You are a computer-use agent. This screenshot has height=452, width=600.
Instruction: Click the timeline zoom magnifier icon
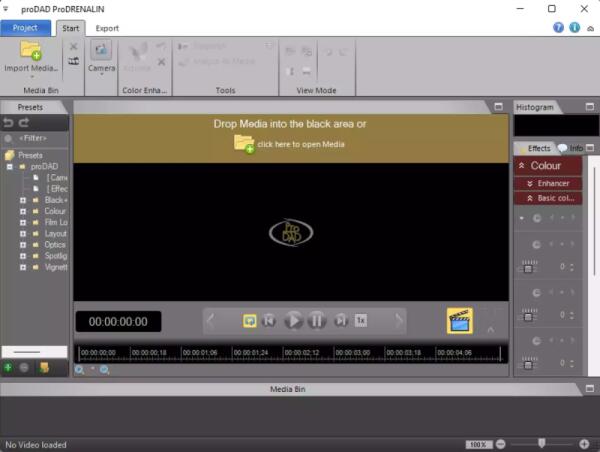pos(81,370)
